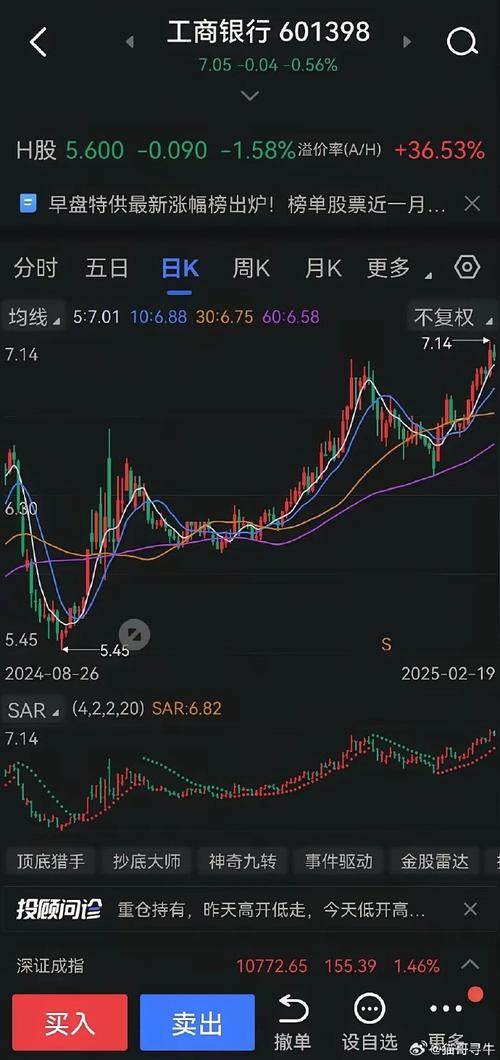Tap the 2024-08-26 start date label

(x=52, y=673)
